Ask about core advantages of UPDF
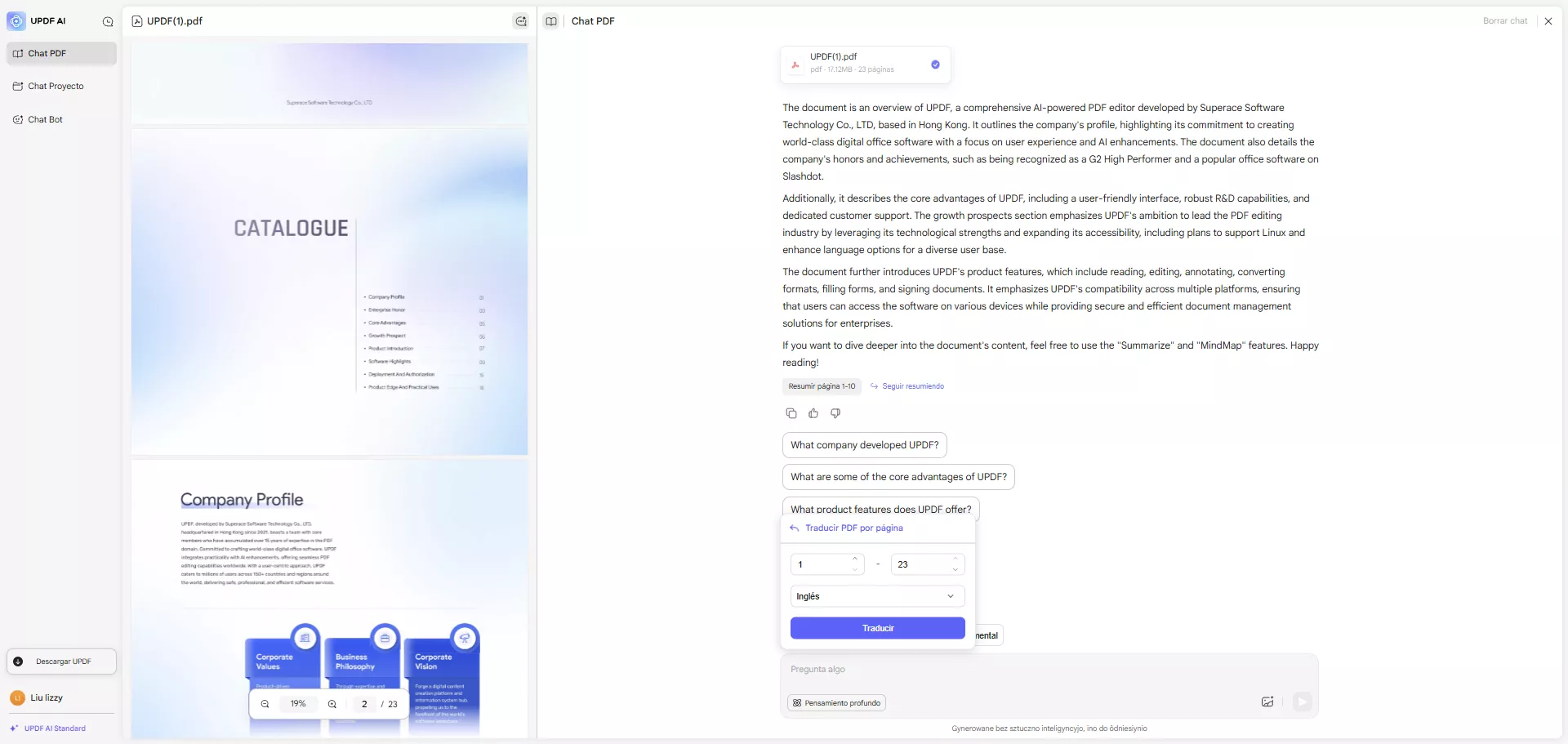Screen dimensions: 1568x744 tap(898, 477)
